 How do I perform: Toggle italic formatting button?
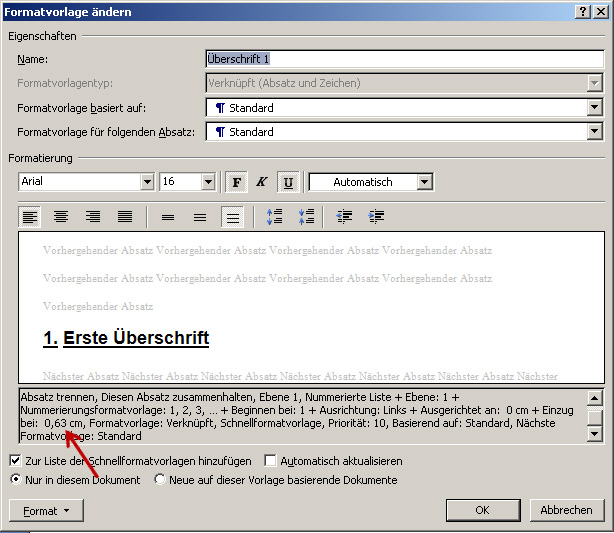point(262,182)
